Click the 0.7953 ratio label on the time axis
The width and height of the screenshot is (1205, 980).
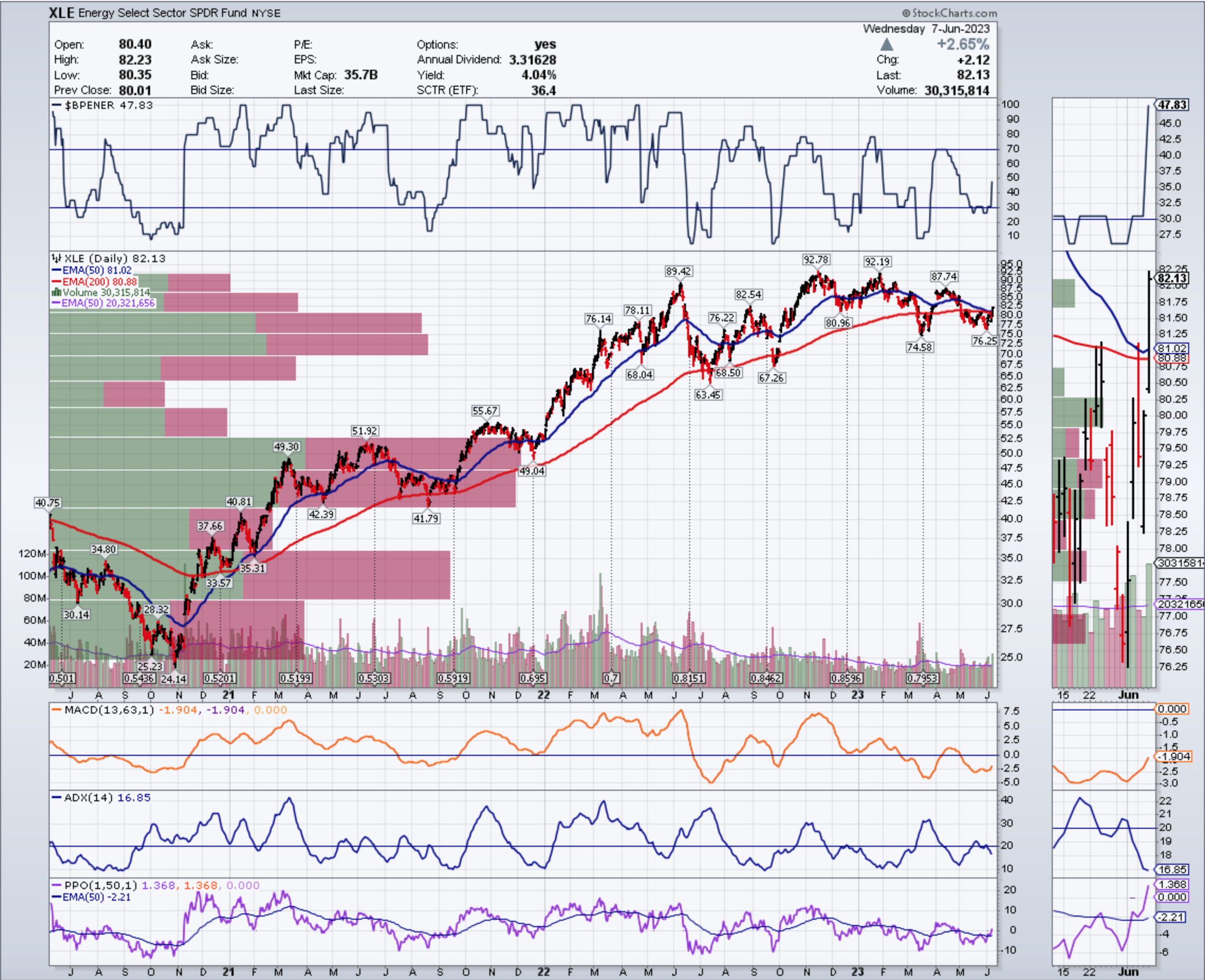click(x=922, y=679)
